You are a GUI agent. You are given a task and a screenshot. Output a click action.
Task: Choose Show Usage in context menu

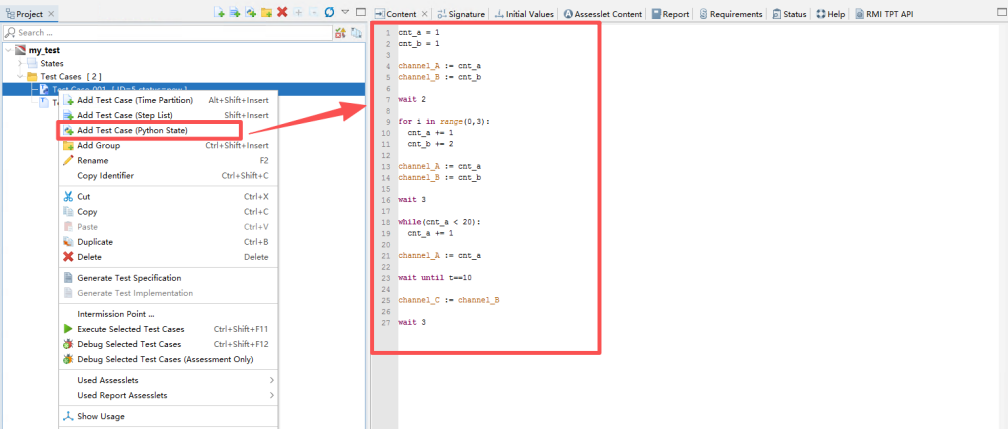(168, 416)
